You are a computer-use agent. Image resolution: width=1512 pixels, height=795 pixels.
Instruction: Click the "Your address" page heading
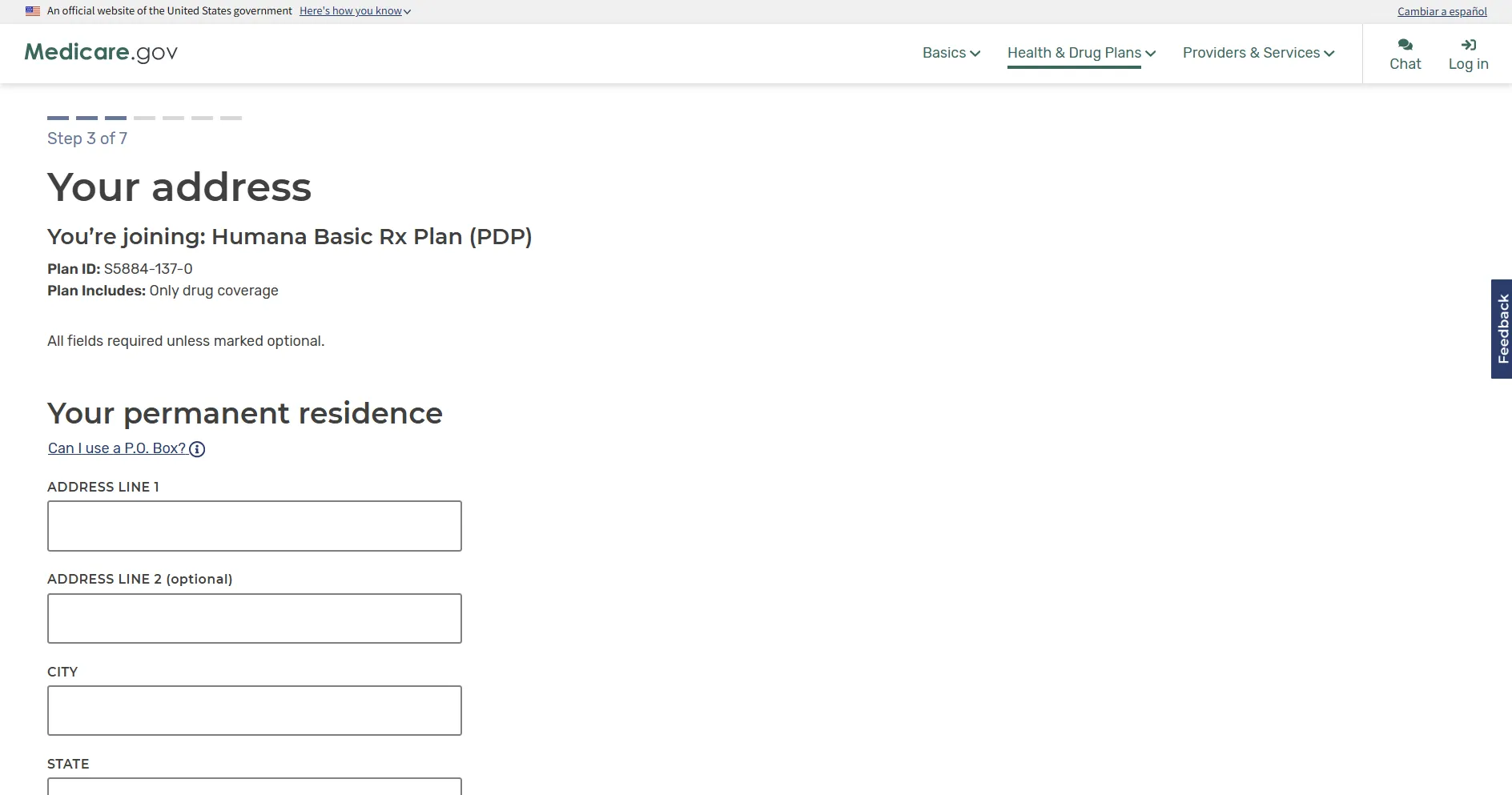coord(179,187)
